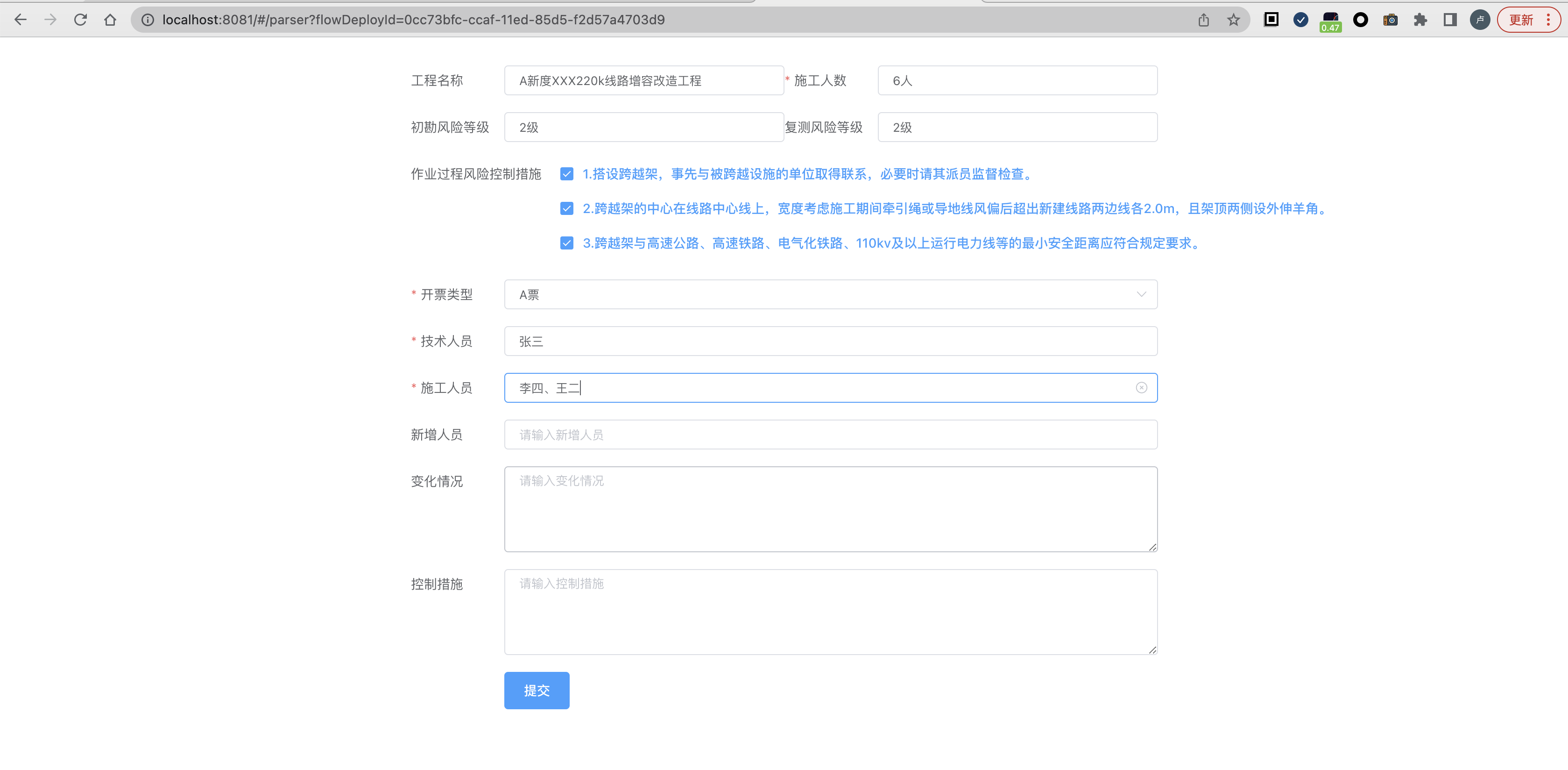The width and height of the screenshot is (1568, 770).
Task: Focus the 施工人数 input showing 6人
Action: 1017,80
